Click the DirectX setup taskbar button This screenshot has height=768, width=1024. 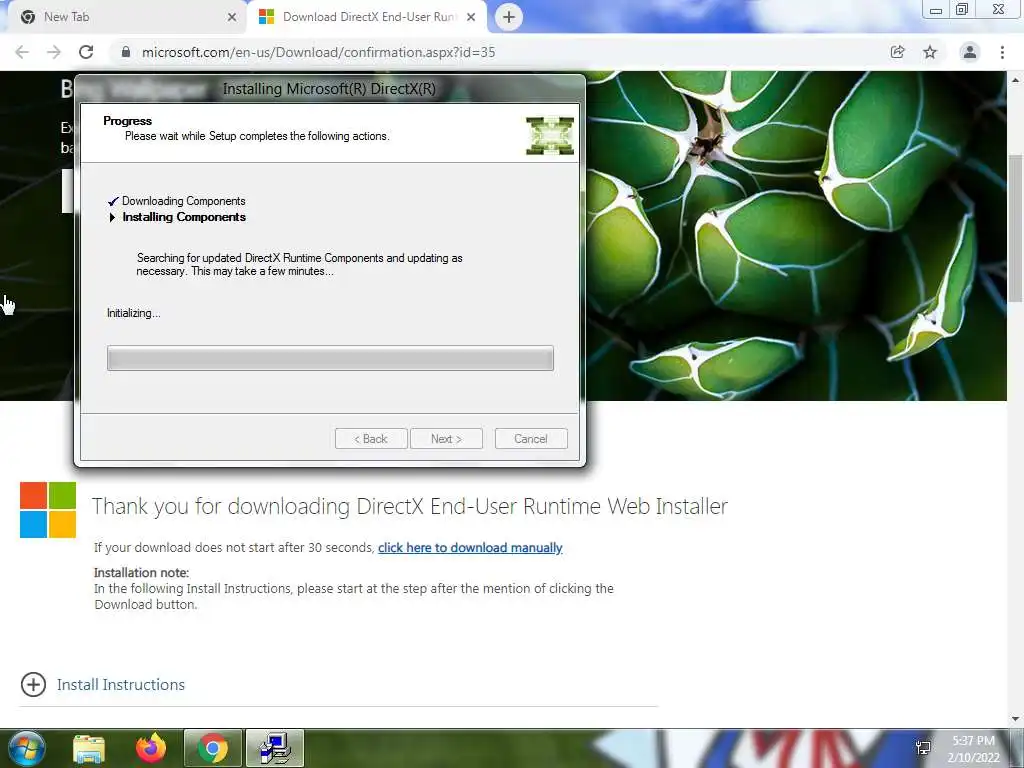275,748
